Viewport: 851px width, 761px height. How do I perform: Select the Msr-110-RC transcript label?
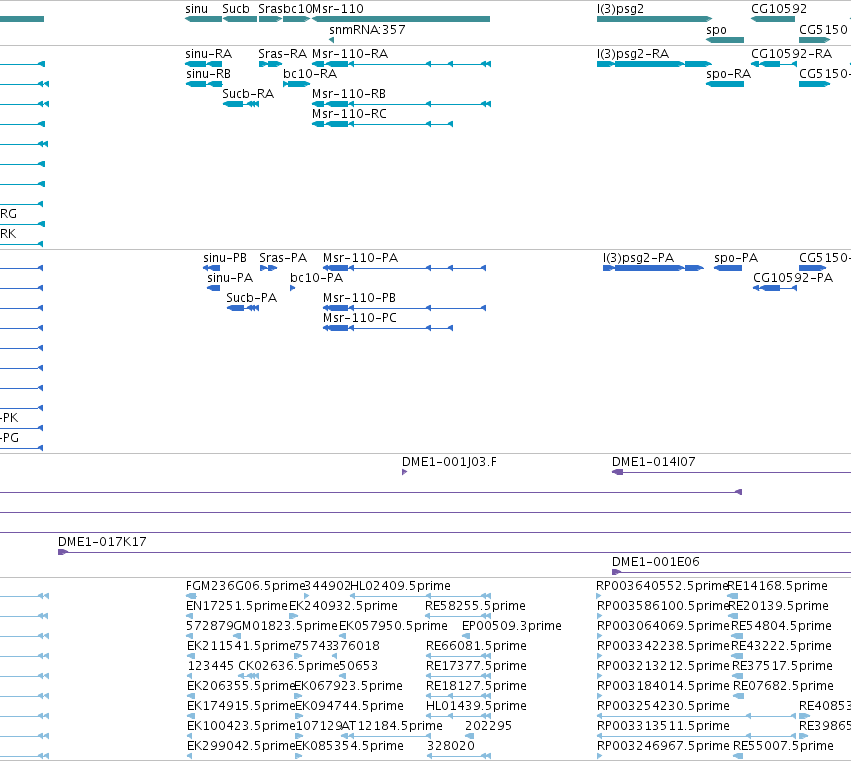coord(350,114)
